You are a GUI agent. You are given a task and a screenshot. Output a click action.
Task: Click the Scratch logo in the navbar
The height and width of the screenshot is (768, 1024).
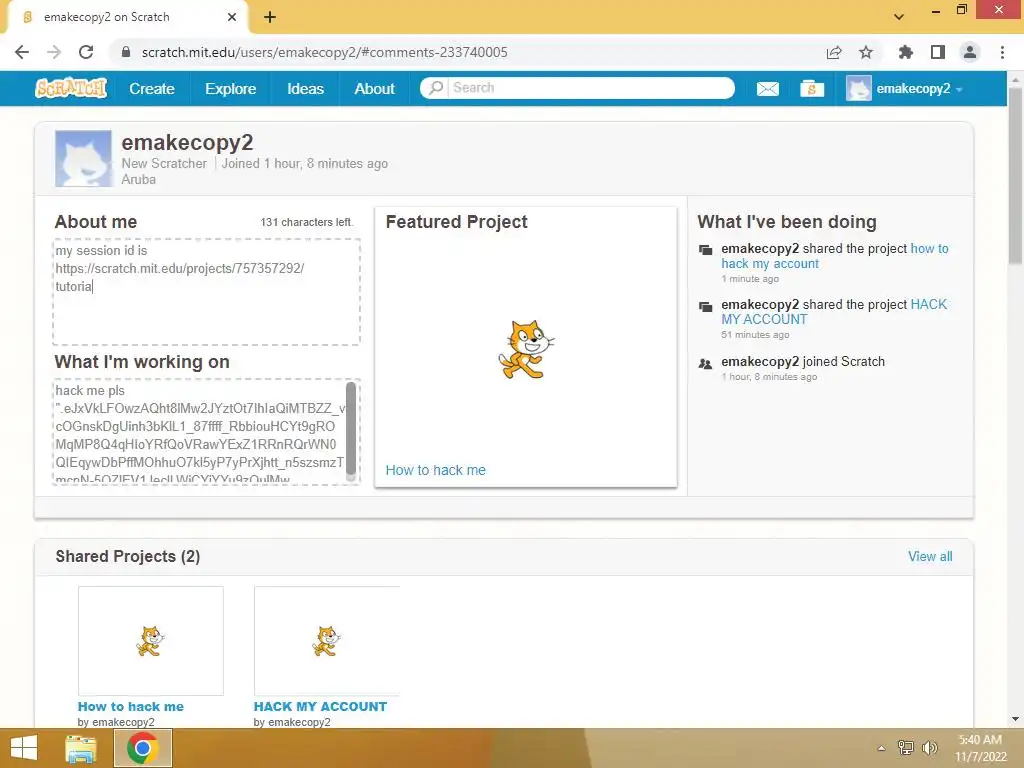click(71, 88)
